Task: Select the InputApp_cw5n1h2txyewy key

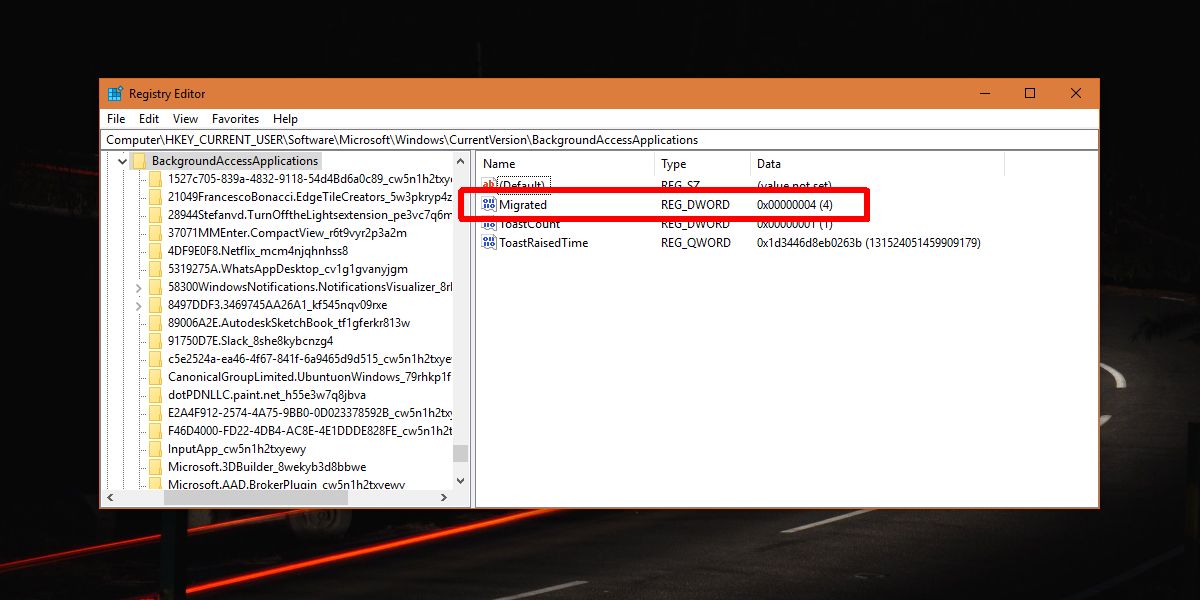Action: point(237,448)
